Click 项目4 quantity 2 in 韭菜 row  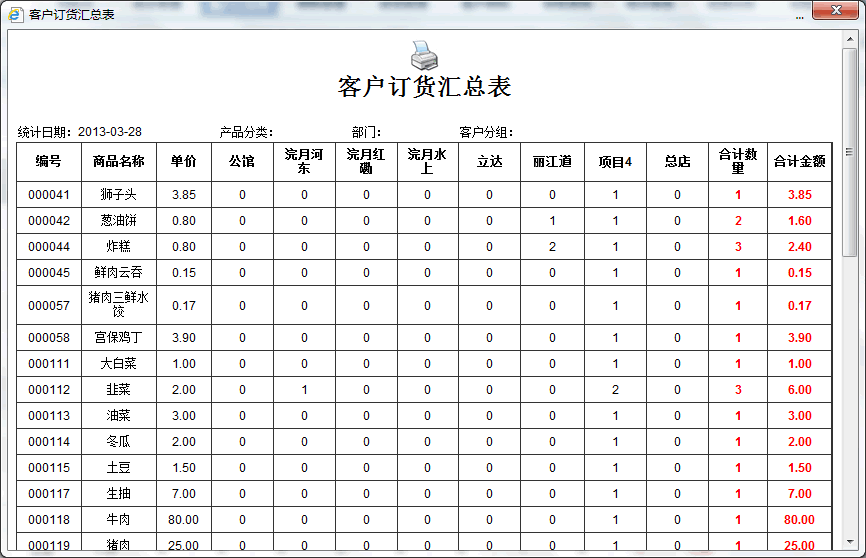[615, 389]
